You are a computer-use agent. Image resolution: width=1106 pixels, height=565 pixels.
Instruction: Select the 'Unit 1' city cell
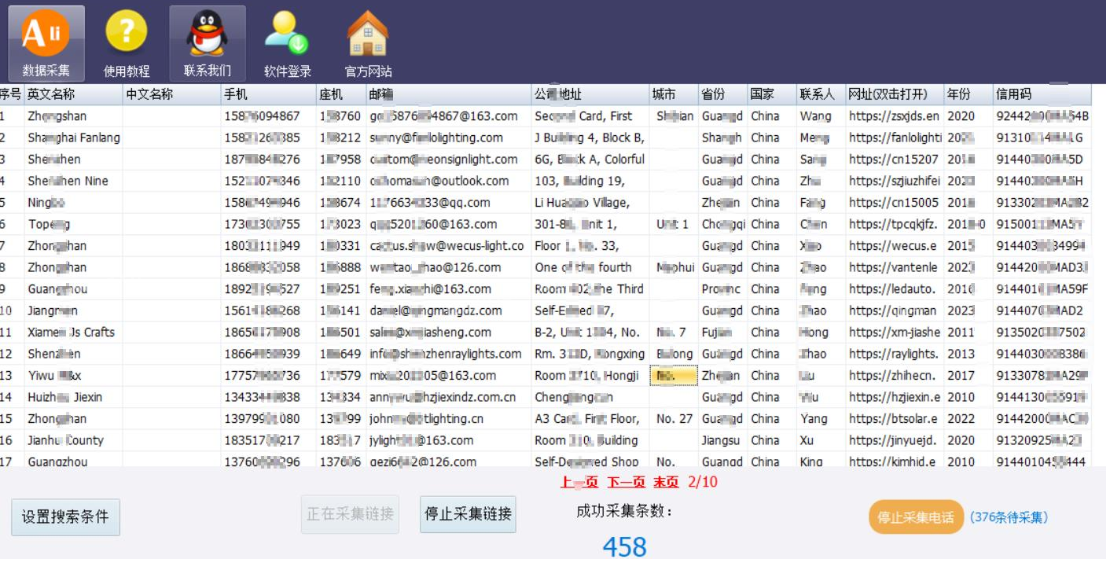674,224
